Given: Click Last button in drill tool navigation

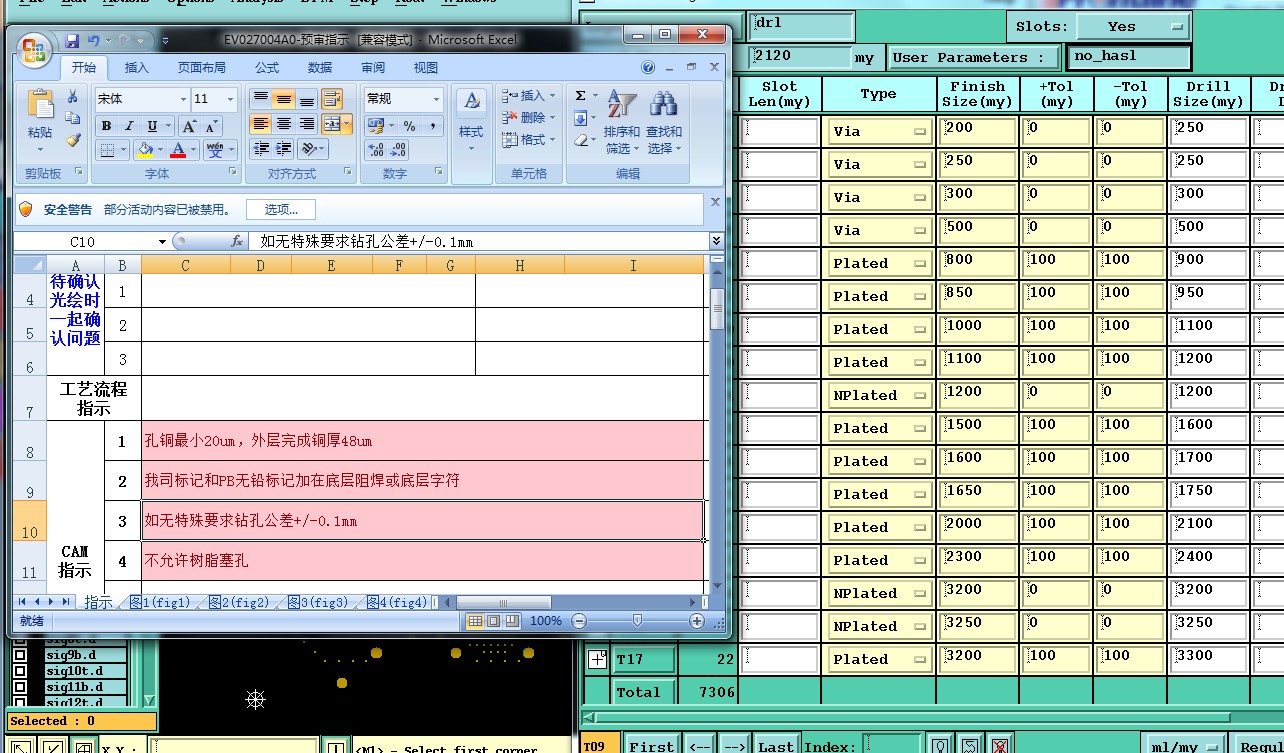Looking at the screenshot, I should (x=775, y=746).
